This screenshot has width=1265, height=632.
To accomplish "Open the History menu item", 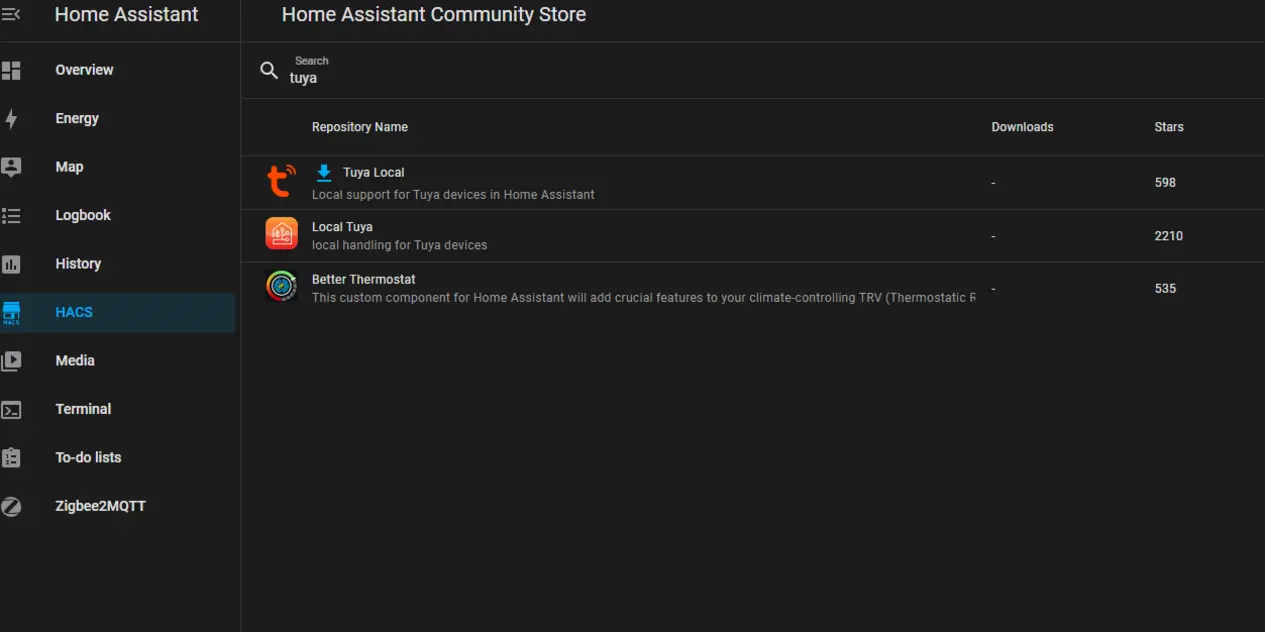I will tap(118, 264).
